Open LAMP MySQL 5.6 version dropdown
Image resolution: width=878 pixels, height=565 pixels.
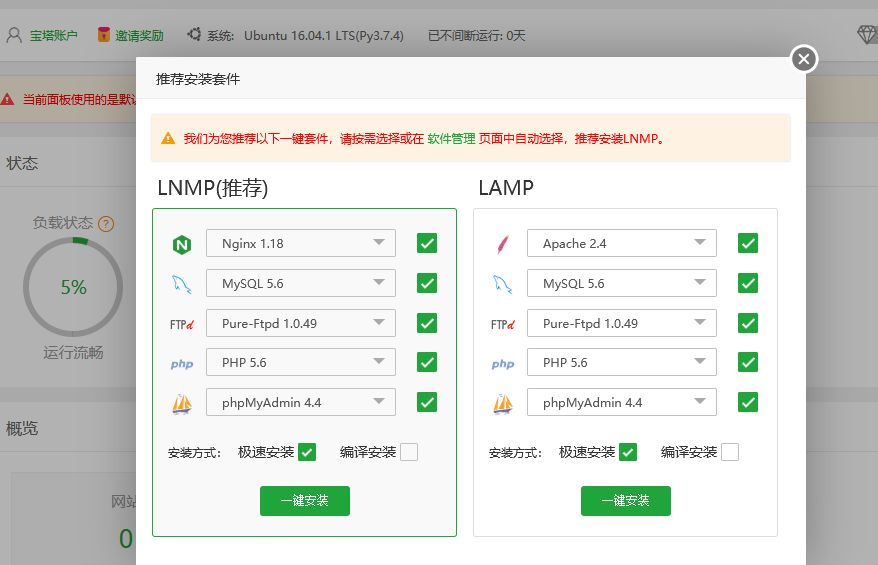click(622, 283)
